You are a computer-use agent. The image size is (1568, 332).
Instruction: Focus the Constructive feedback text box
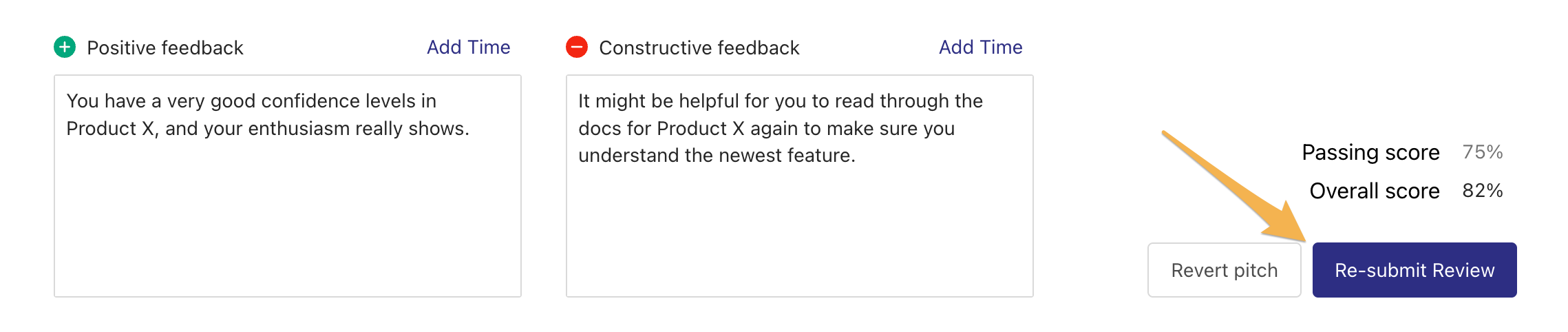pos(799,220)
